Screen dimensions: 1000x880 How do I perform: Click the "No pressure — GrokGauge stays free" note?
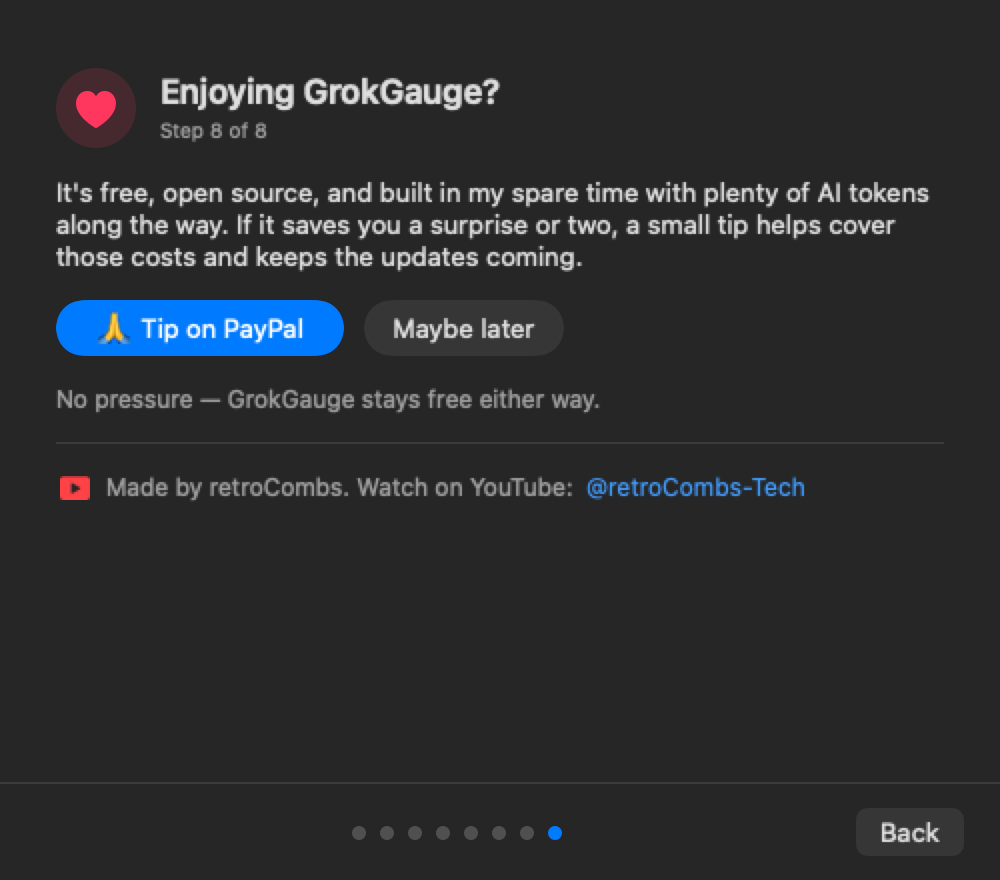[x=328, y=400]
